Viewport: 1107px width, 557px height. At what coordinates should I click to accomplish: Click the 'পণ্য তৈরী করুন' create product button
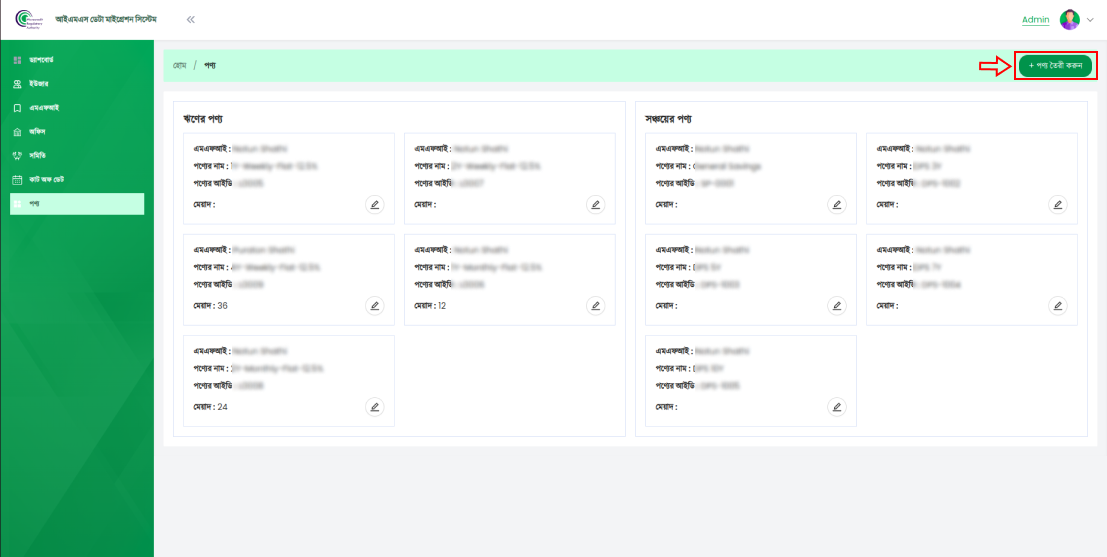pos(1055,65)
